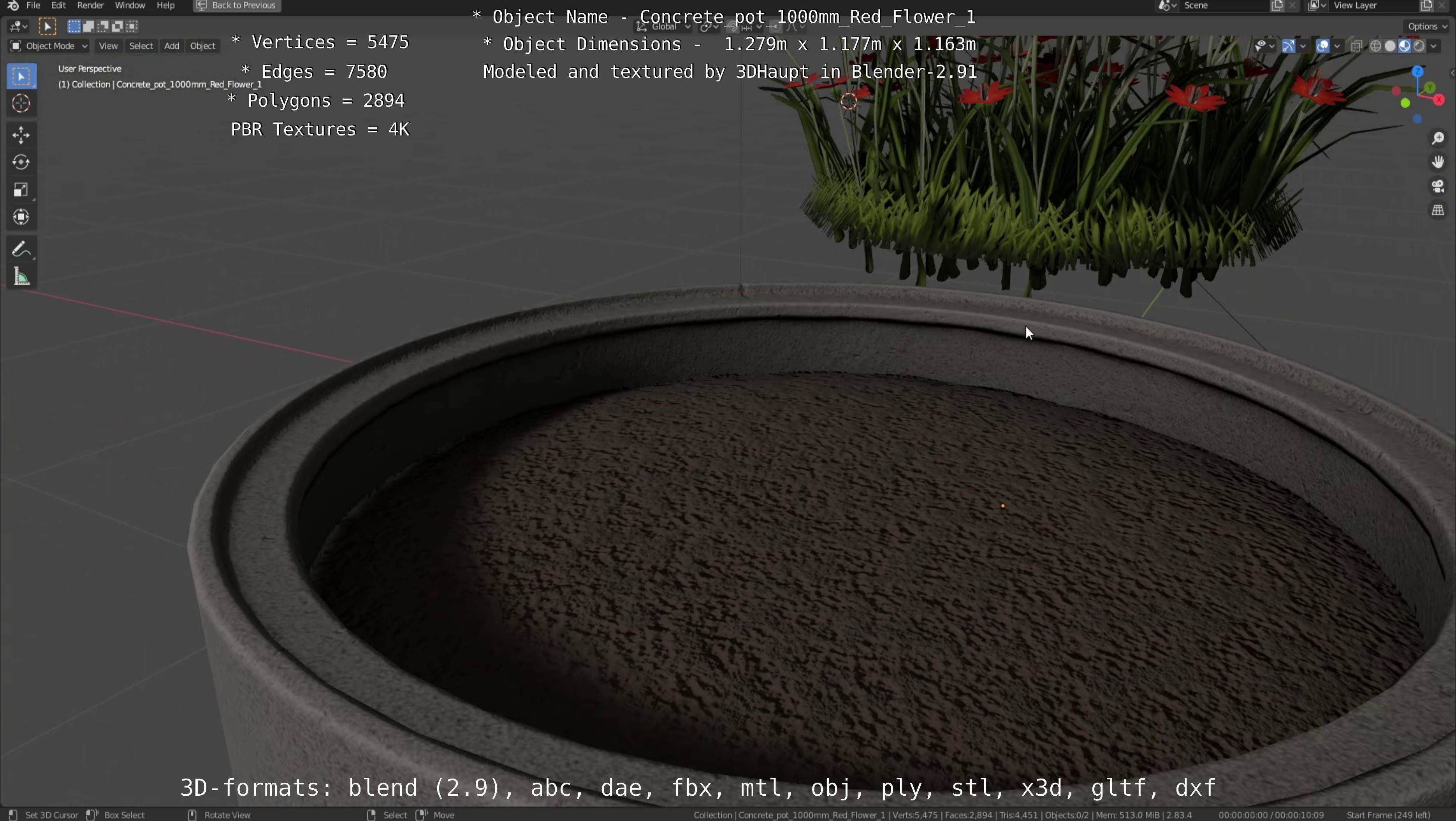Screen dimensions: 1456x821
Task: Select the Measure ruler tool
Action: (x=21, y=276)
